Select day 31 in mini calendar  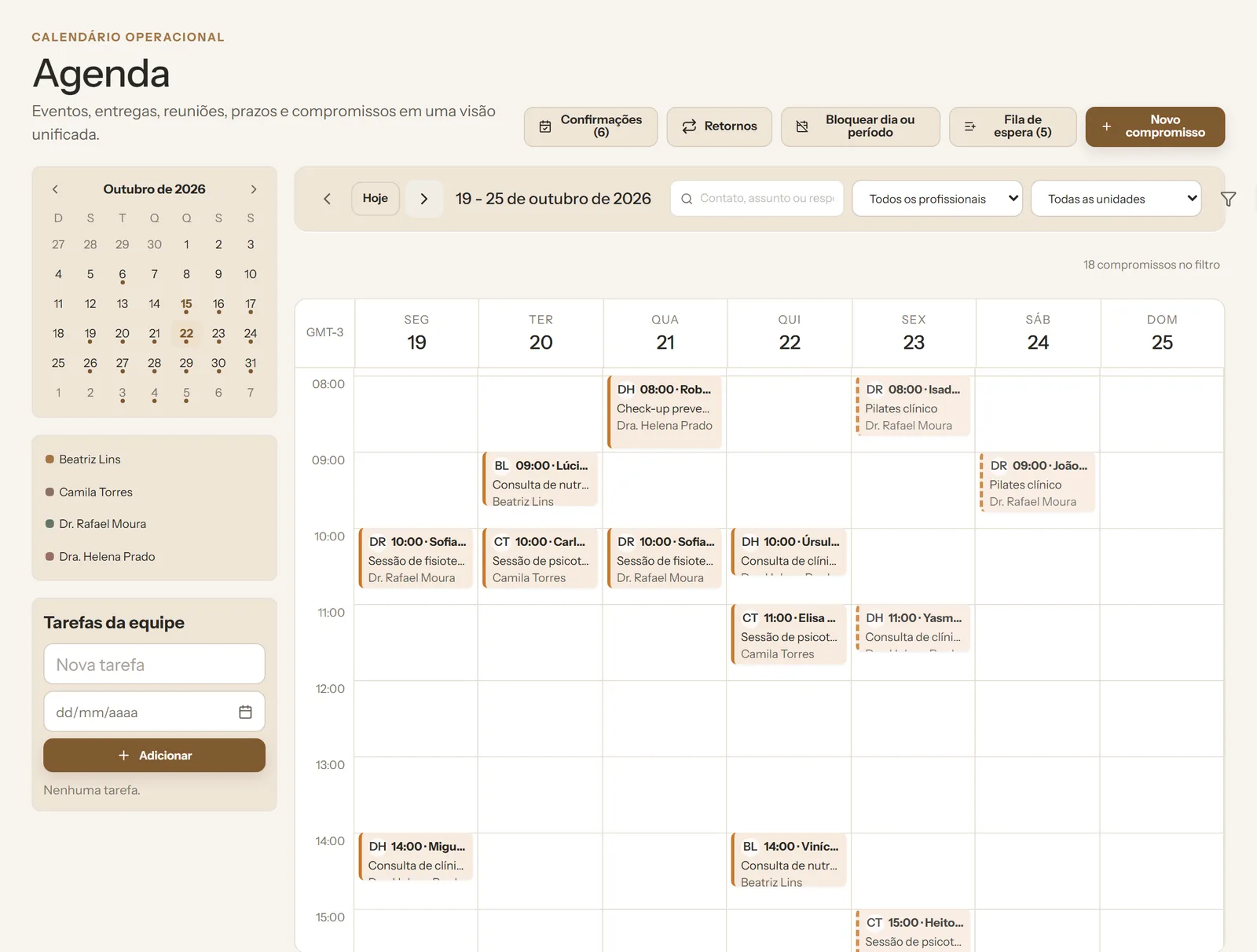[251, 364]
